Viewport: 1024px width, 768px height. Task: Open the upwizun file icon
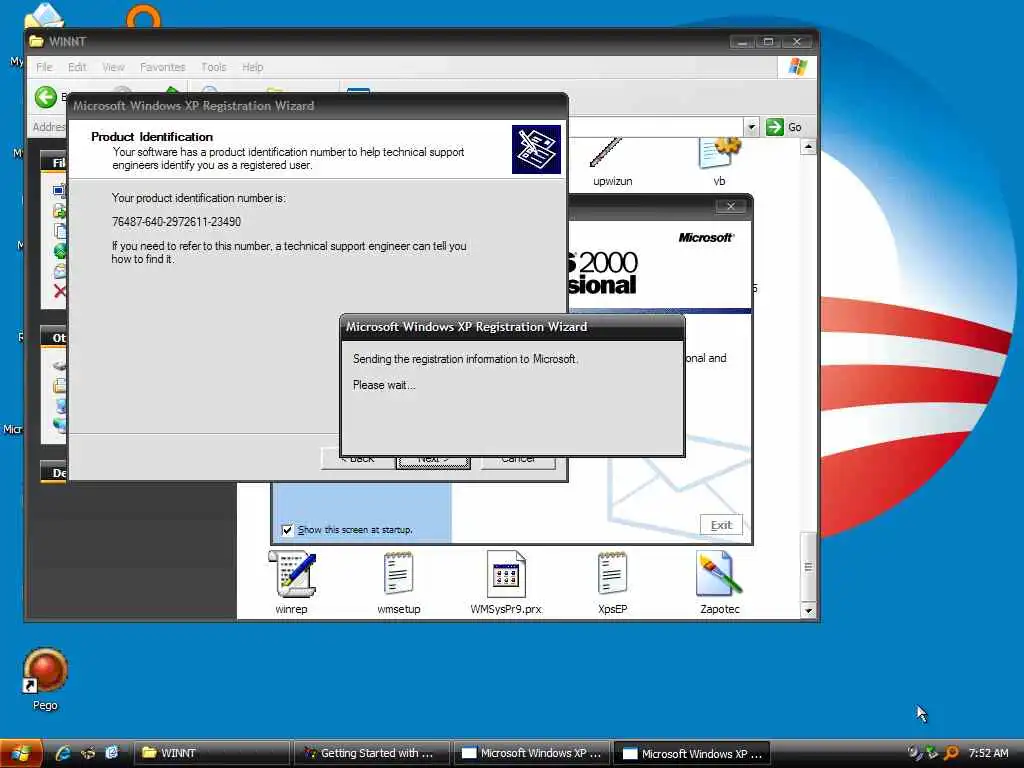606,153
